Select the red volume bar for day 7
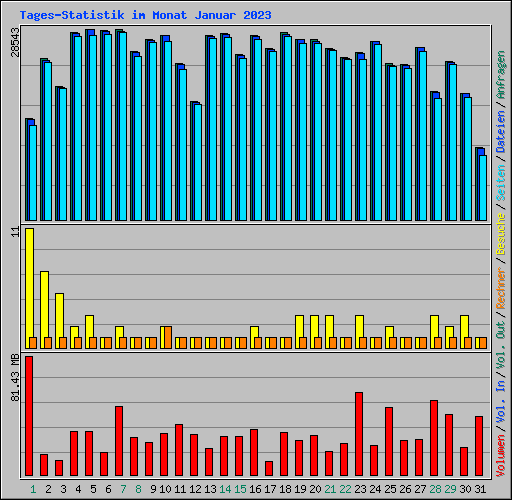Viewport: 512px width, 500px height. [x=119, y=441]
